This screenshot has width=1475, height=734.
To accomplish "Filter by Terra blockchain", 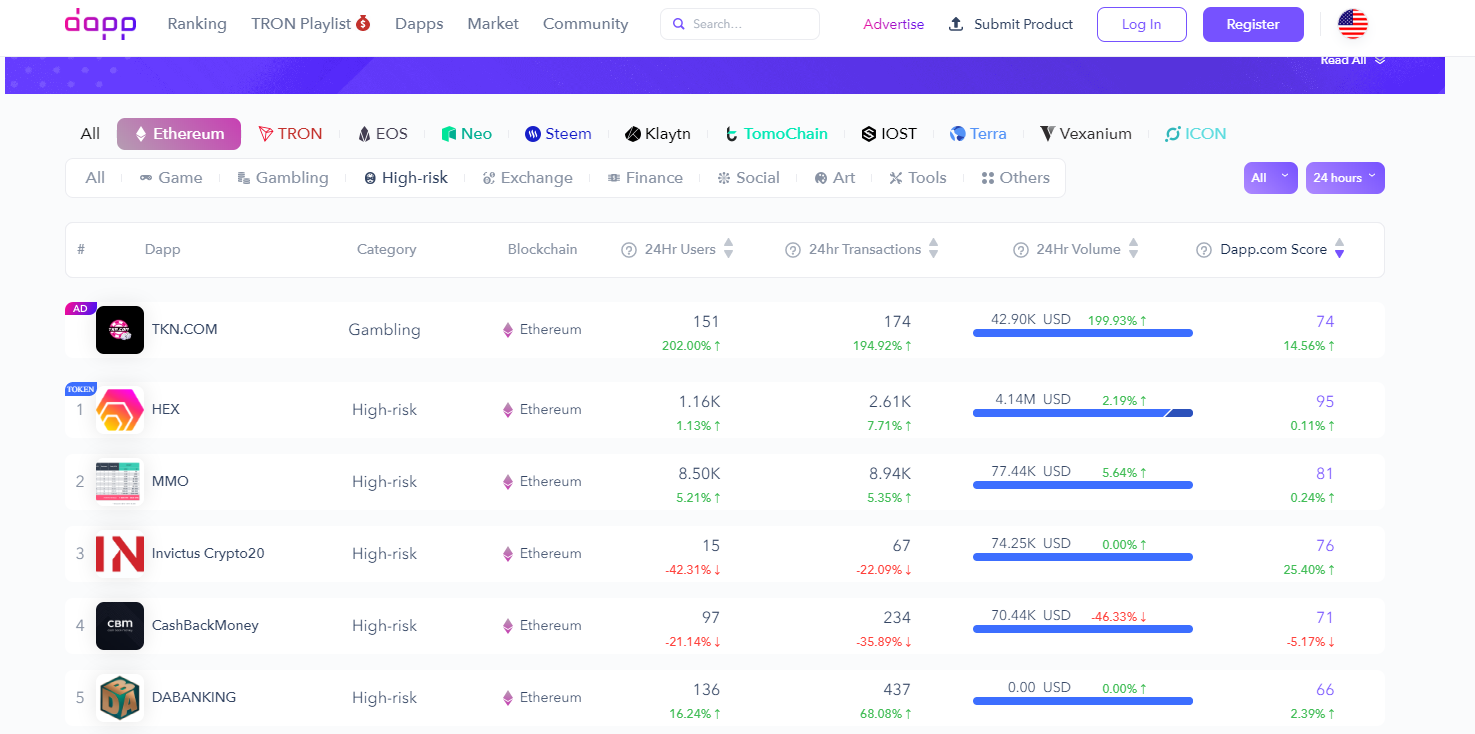I will (978, 134).
